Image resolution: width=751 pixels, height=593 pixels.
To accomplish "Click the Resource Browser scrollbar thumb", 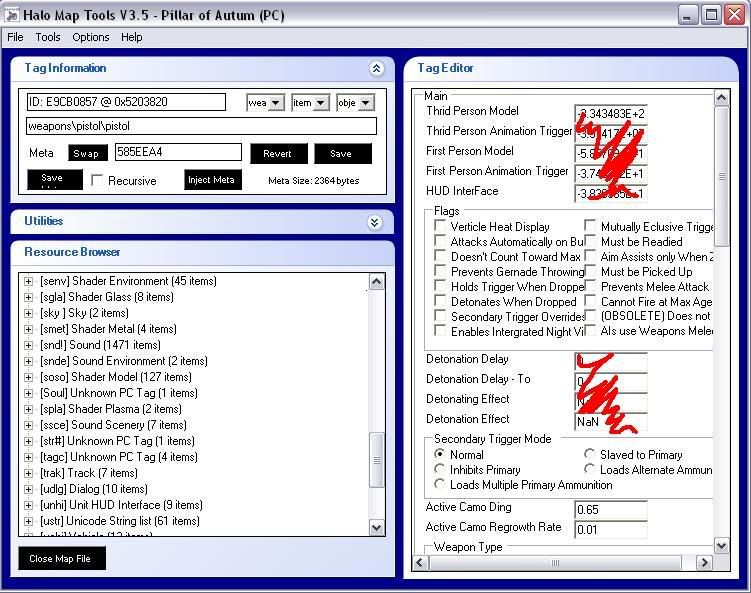I will 377,460.
